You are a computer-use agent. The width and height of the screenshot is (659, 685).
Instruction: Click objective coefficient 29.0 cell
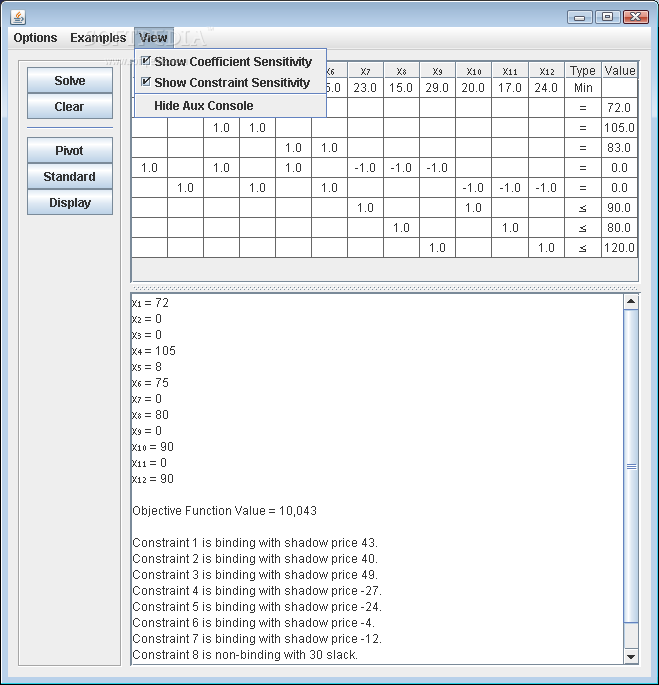tap(437, 88)
